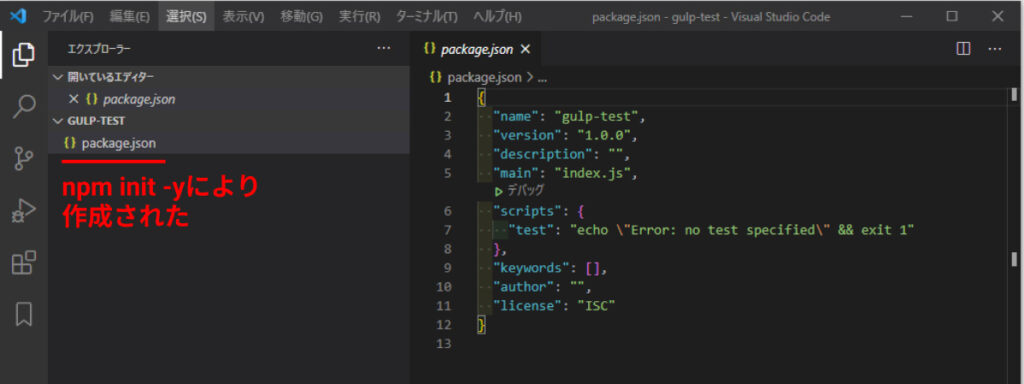Open editor more actions ellipsis

995,49
